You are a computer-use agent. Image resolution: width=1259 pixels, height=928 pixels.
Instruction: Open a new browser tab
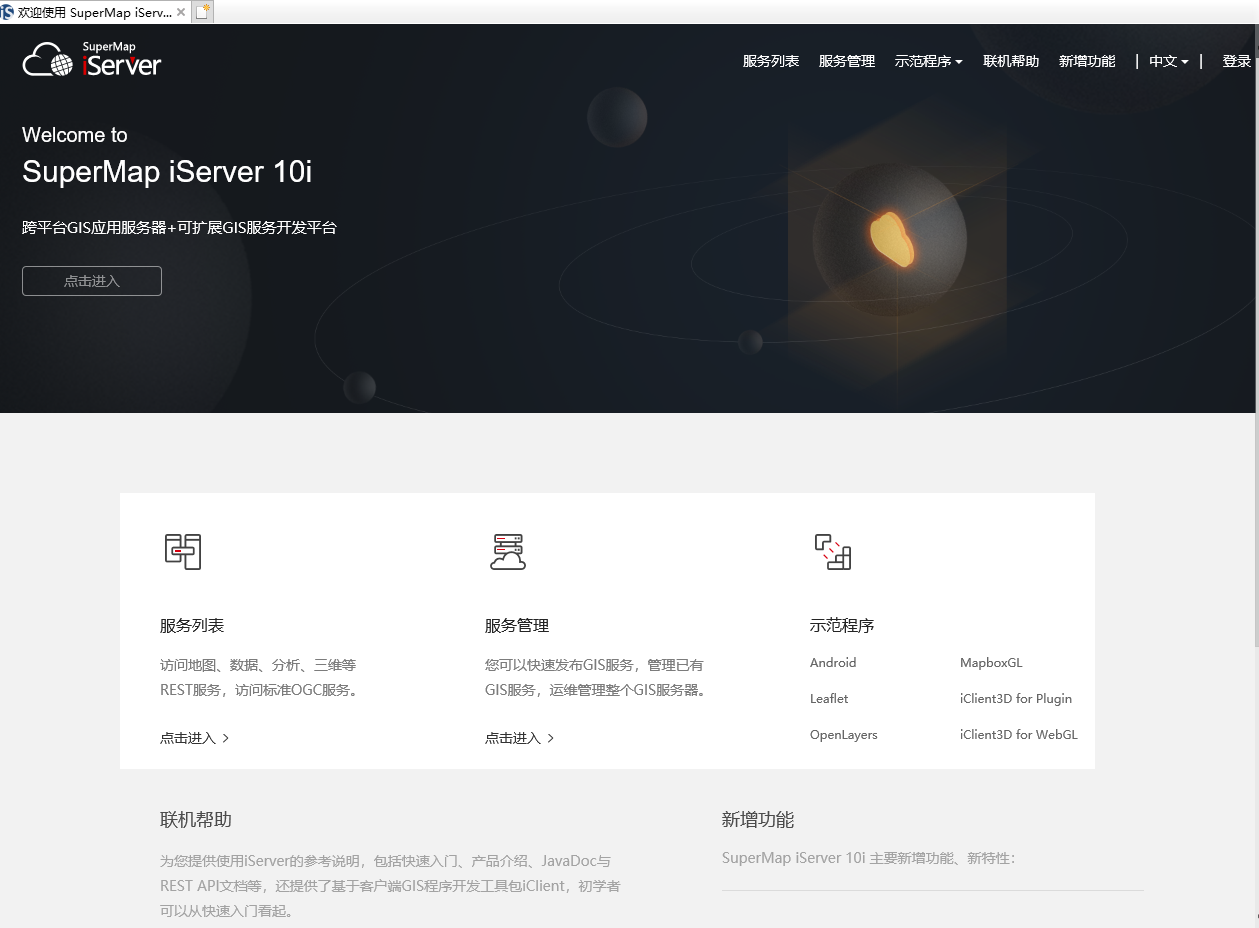pyautogui.click(x=202, y=12)
